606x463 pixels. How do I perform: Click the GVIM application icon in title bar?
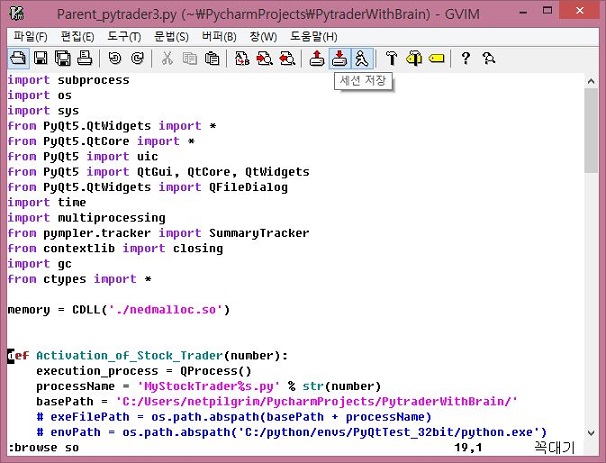17,14
